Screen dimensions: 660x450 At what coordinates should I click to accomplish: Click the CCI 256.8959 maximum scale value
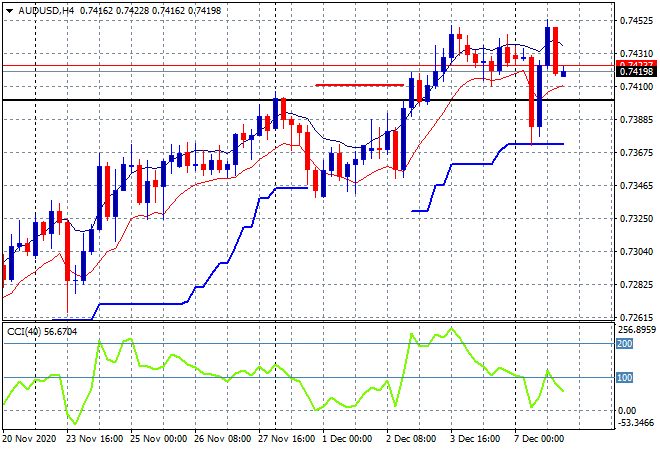pos(636,330)
